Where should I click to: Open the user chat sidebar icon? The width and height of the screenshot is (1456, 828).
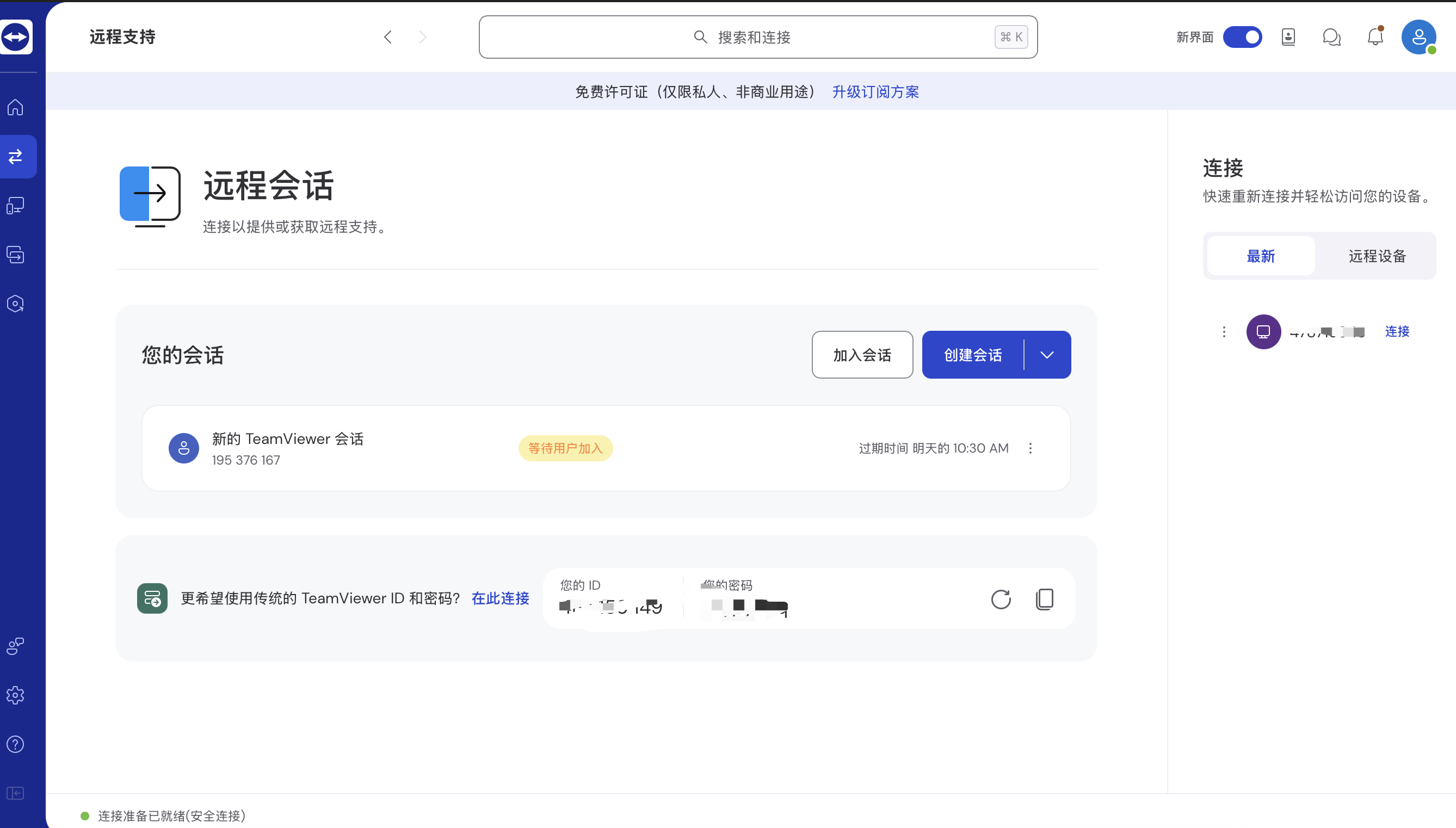(x=15, y=646)
